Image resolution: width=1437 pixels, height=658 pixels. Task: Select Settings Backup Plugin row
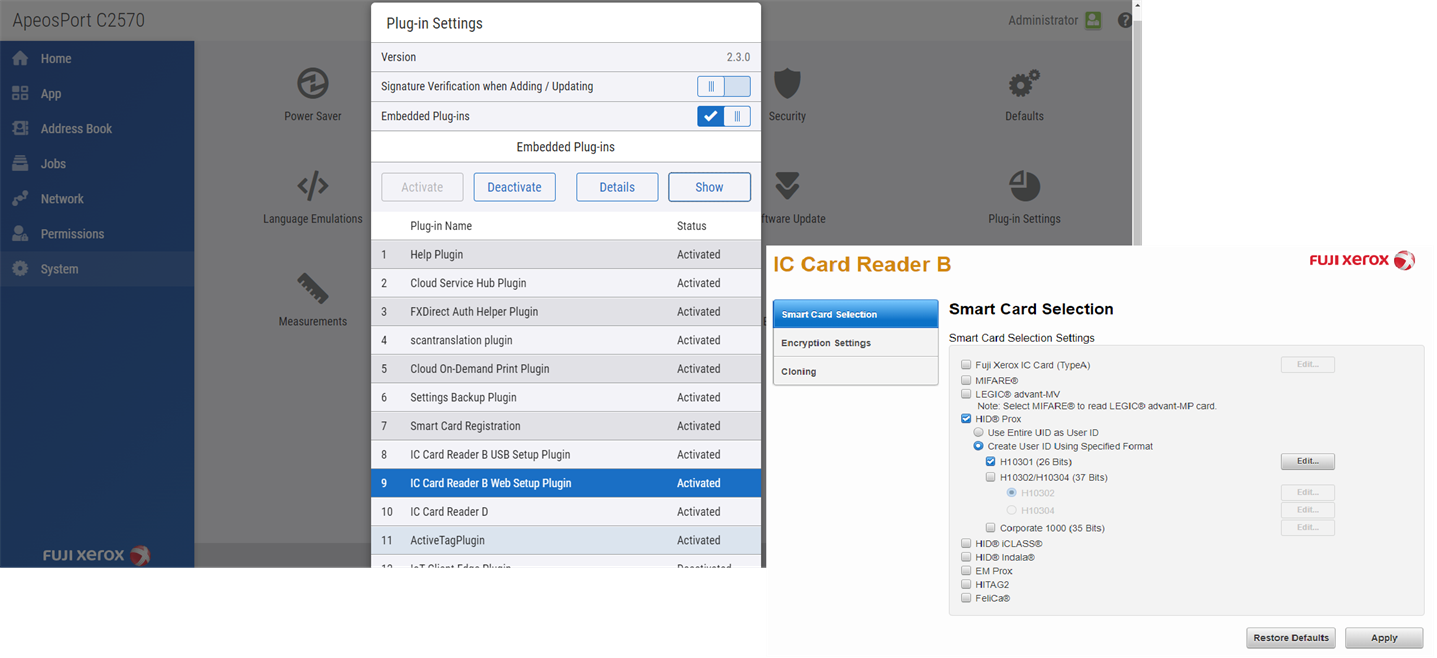566,397
